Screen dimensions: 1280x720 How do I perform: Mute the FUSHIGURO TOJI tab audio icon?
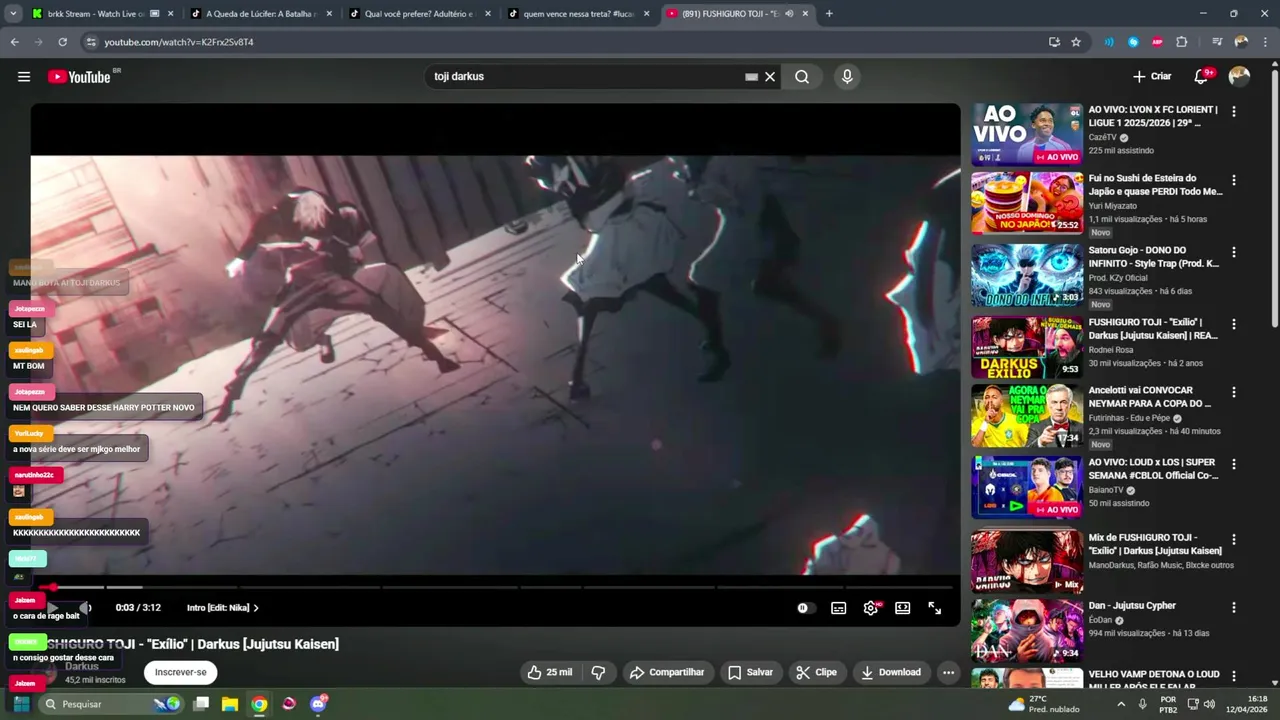pos(788,14)
